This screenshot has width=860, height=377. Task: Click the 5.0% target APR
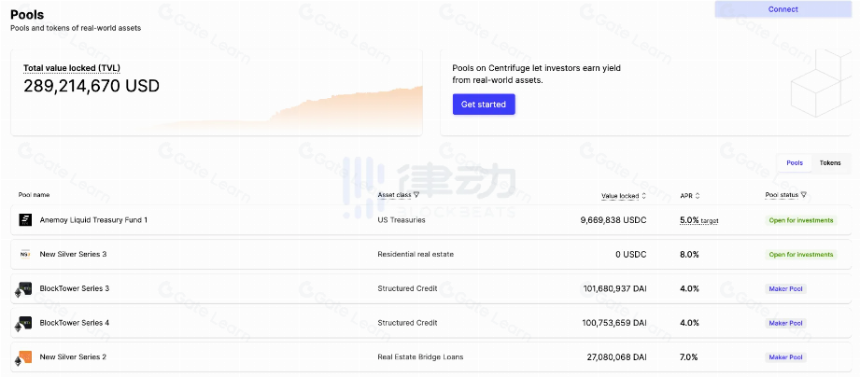(699, 220)
